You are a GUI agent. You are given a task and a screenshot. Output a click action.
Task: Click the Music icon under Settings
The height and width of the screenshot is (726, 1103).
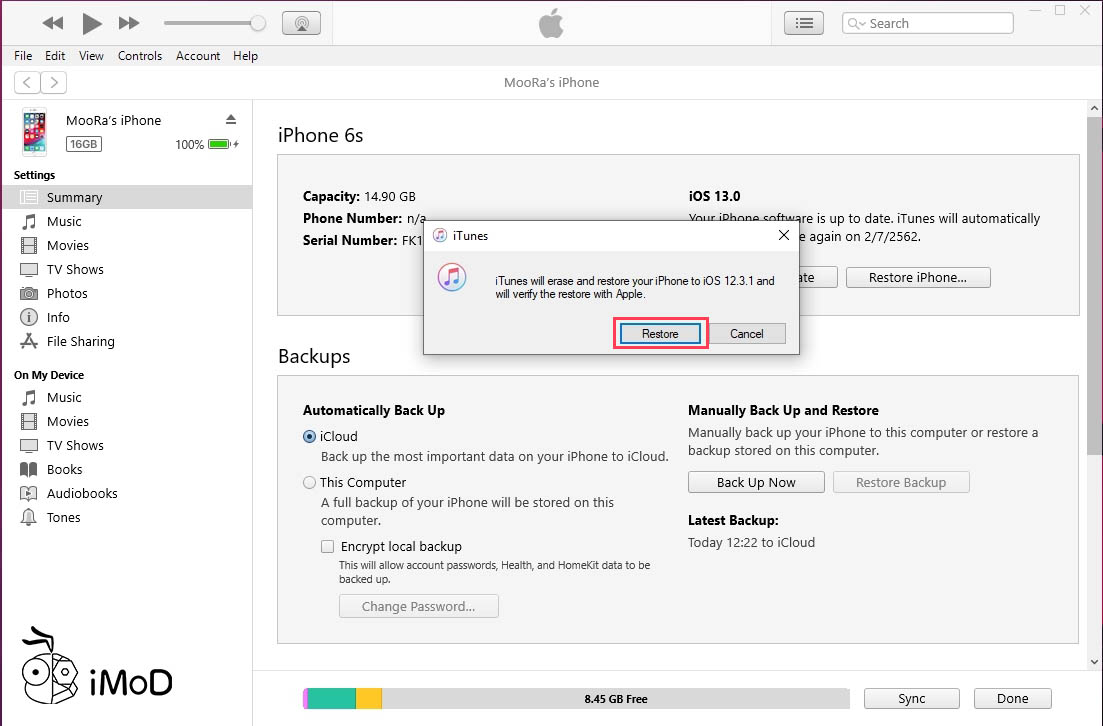tap(29, 222)
